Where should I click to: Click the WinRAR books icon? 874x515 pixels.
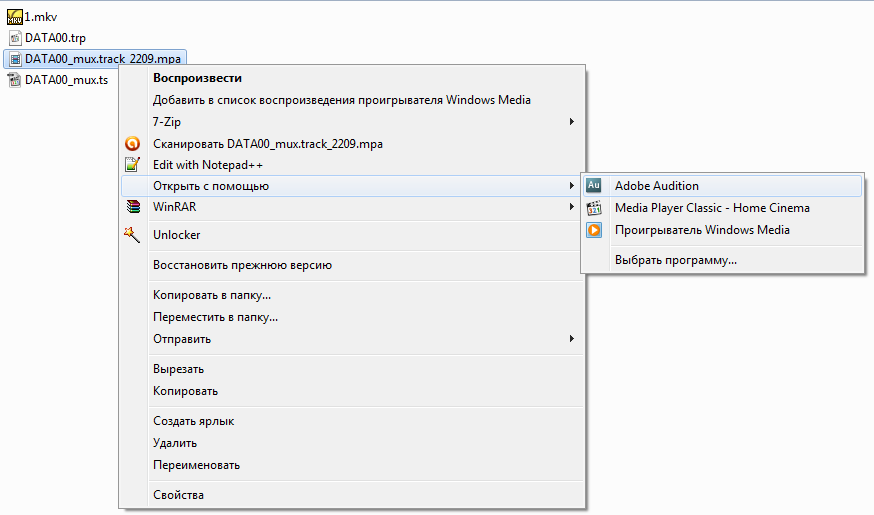[131, 208]
